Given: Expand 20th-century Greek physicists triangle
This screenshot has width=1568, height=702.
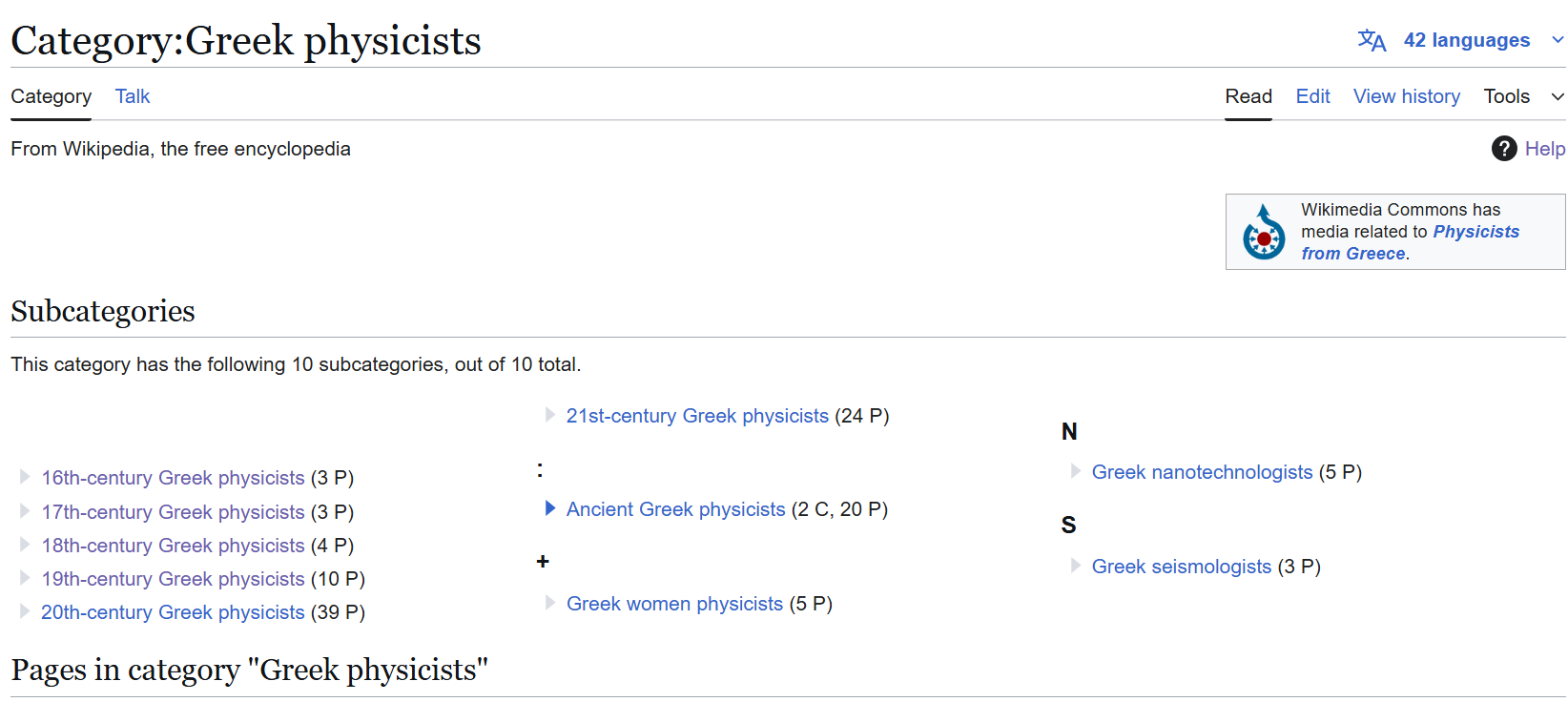Looking at the screenshot, I should tap(25, 611).
